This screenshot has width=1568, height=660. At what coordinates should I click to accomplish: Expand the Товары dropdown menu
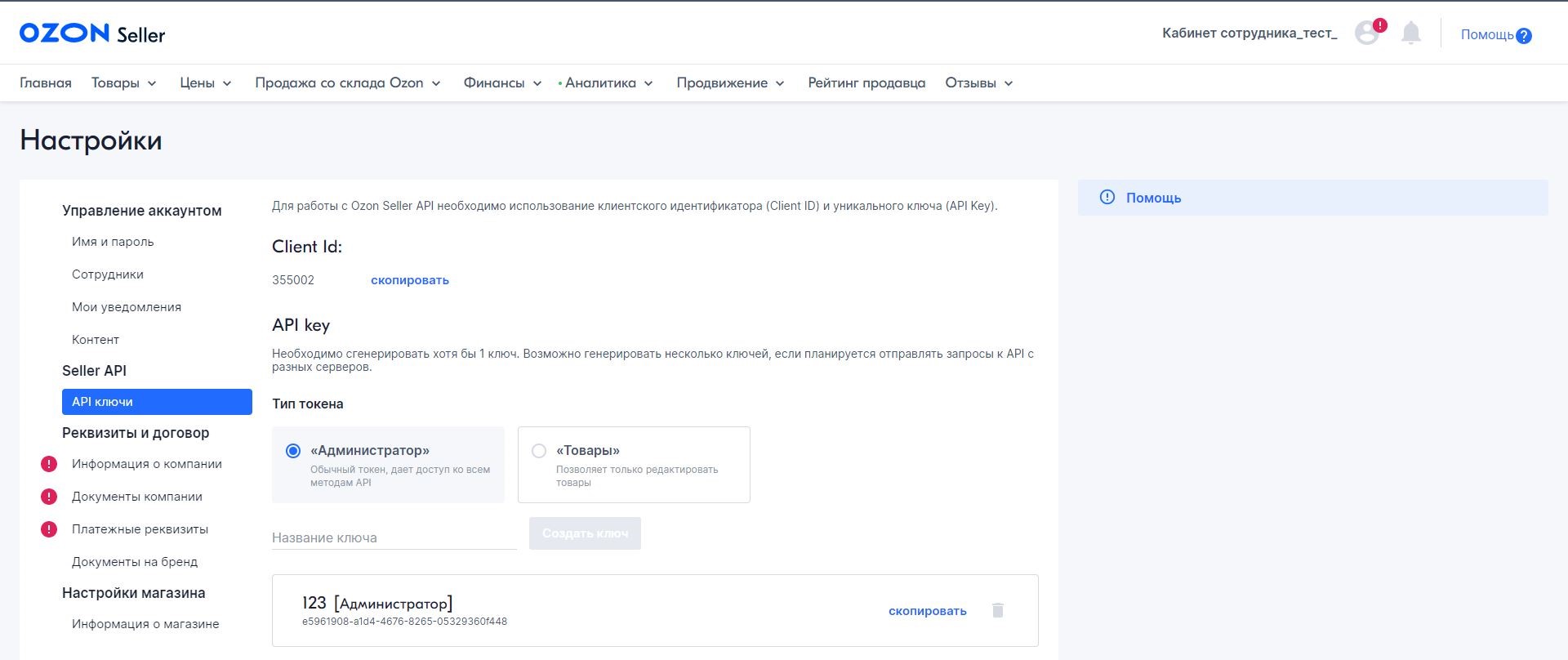124,83
